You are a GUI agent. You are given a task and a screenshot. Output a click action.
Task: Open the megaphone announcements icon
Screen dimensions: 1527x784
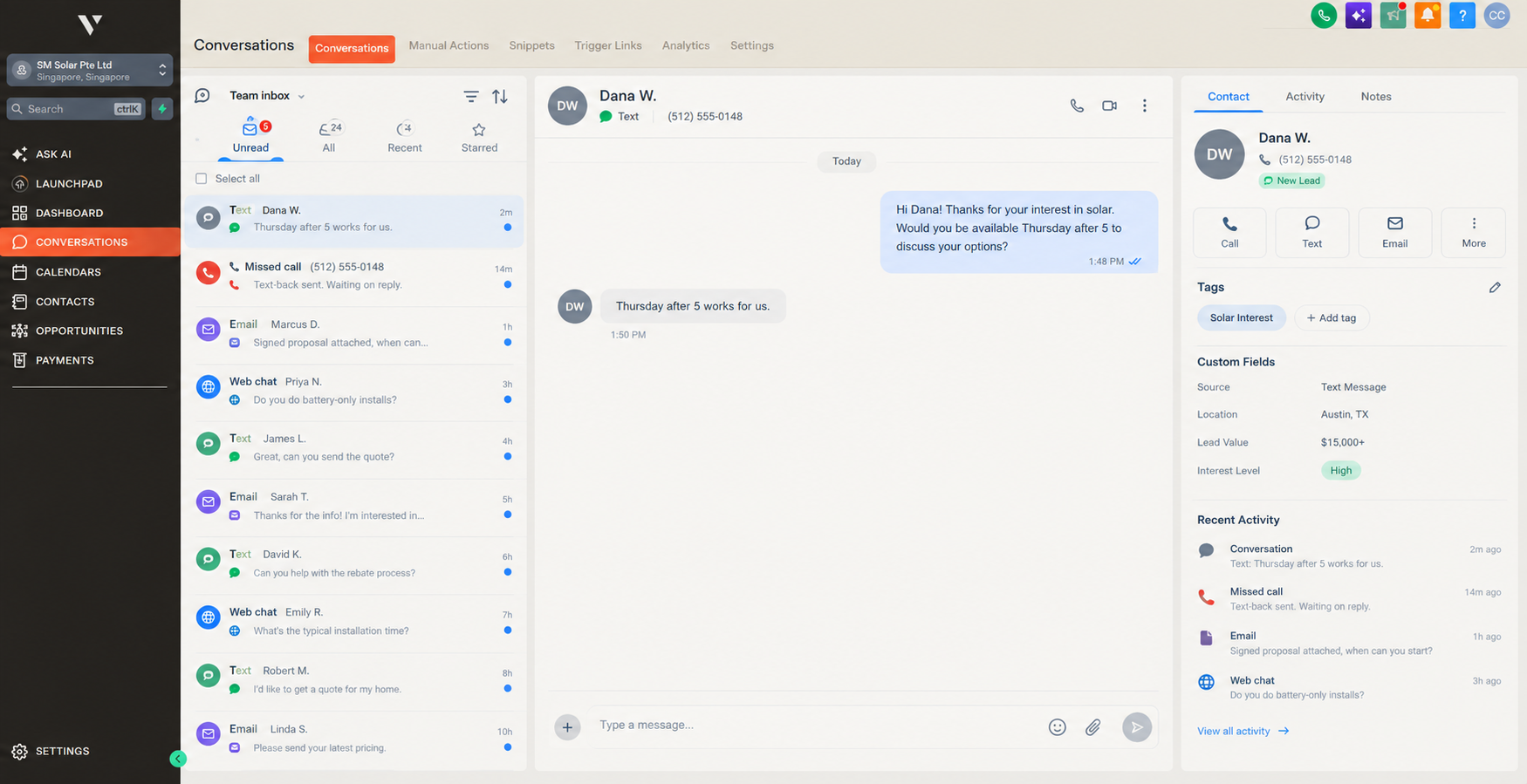1393,16
